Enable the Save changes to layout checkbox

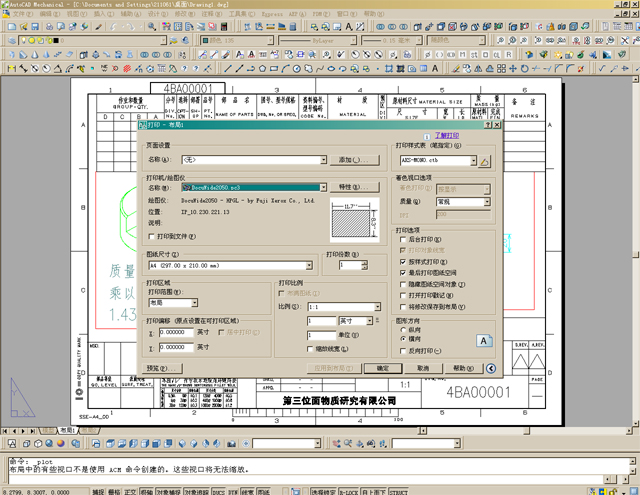point(403,307)
